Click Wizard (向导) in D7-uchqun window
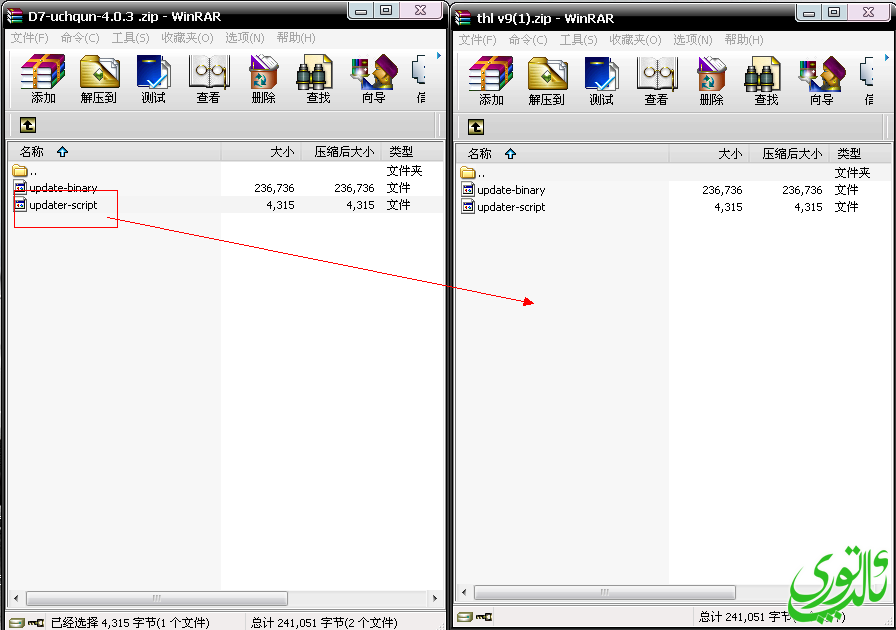896x630 pixels. coord(374,79)
